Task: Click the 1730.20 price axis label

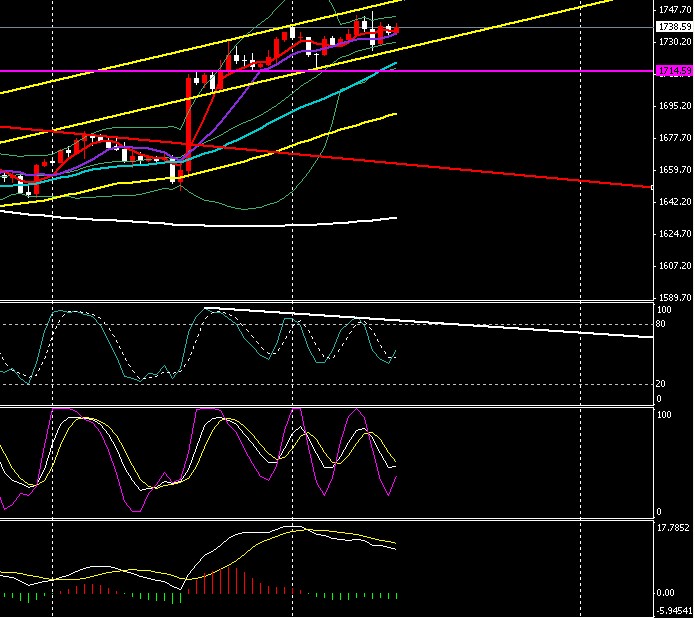Action: [x=675, y=42]
